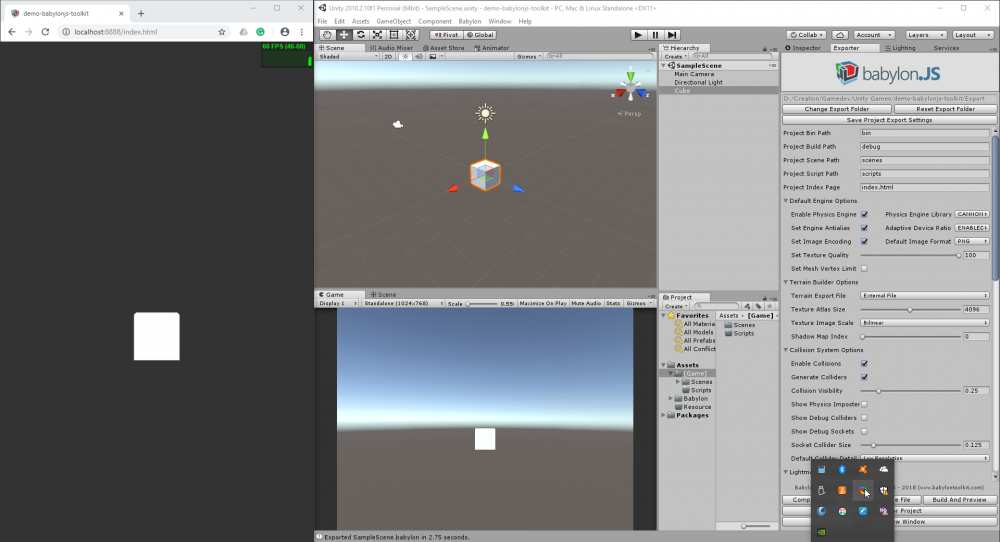
Task: Select the Hand tool in Unity toolbar
Action: click(x=327, y=35)
